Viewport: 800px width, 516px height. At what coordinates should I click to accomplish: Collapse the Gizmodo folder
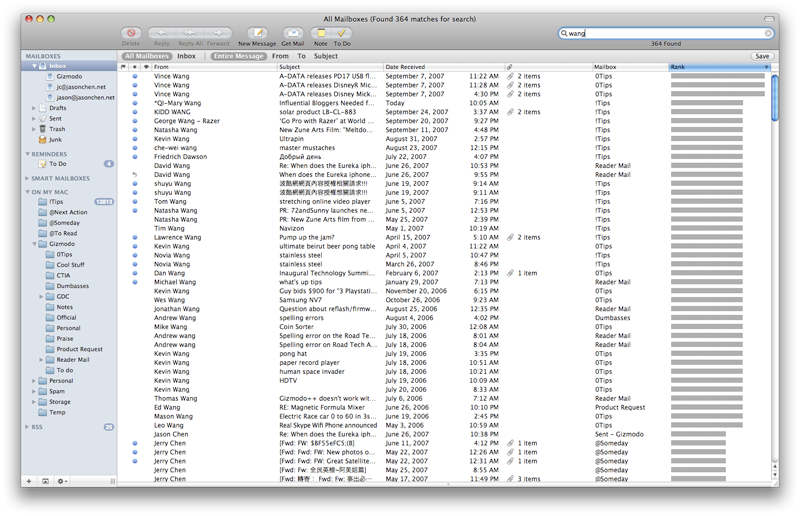[x=34, y=244]
